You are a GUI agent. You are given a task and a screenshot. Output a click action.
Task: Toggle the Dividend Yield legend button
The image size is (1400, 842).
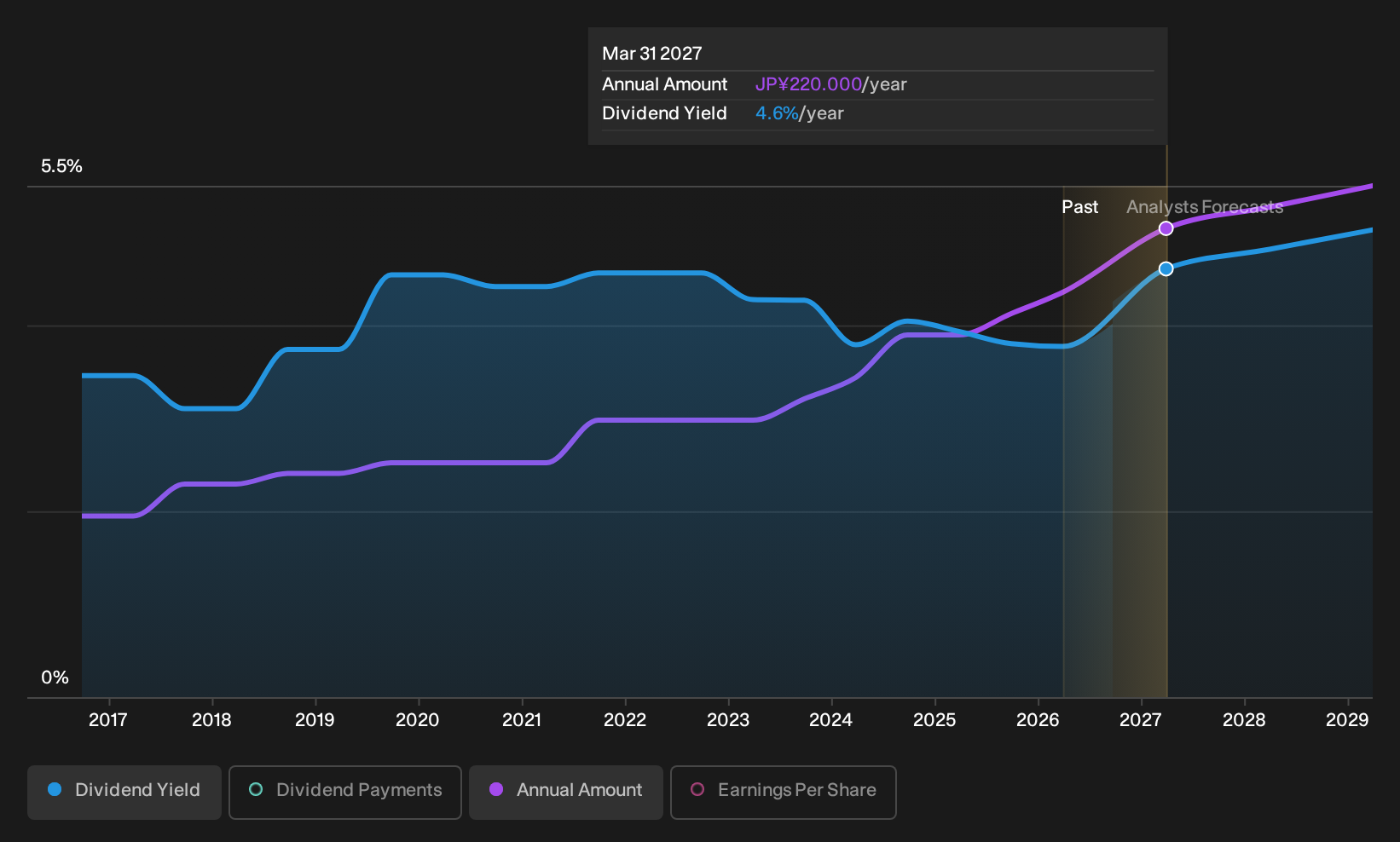[124, 793]
